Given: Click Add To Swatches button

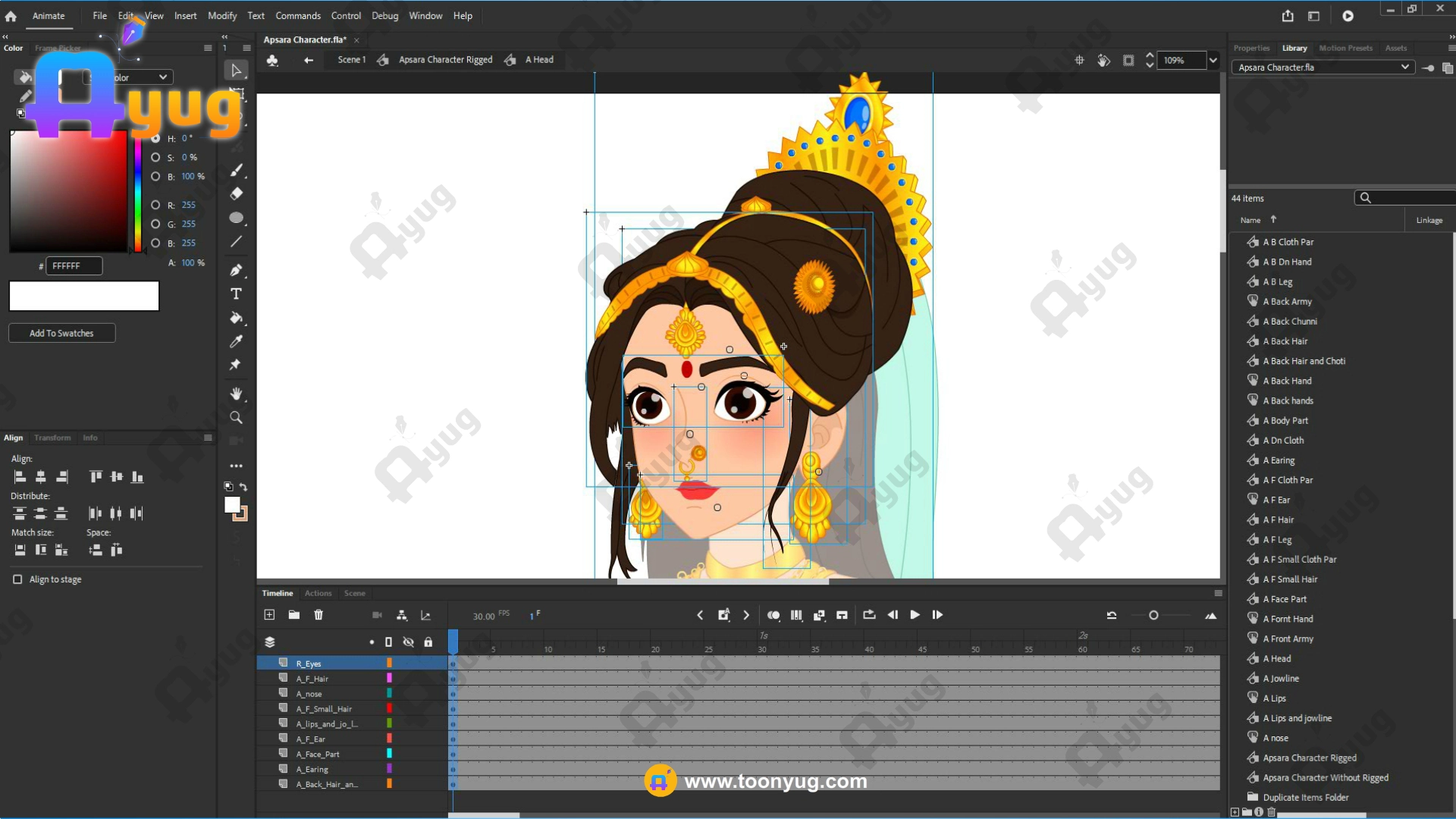Looking at the screenshot, I should click(61, 334).
